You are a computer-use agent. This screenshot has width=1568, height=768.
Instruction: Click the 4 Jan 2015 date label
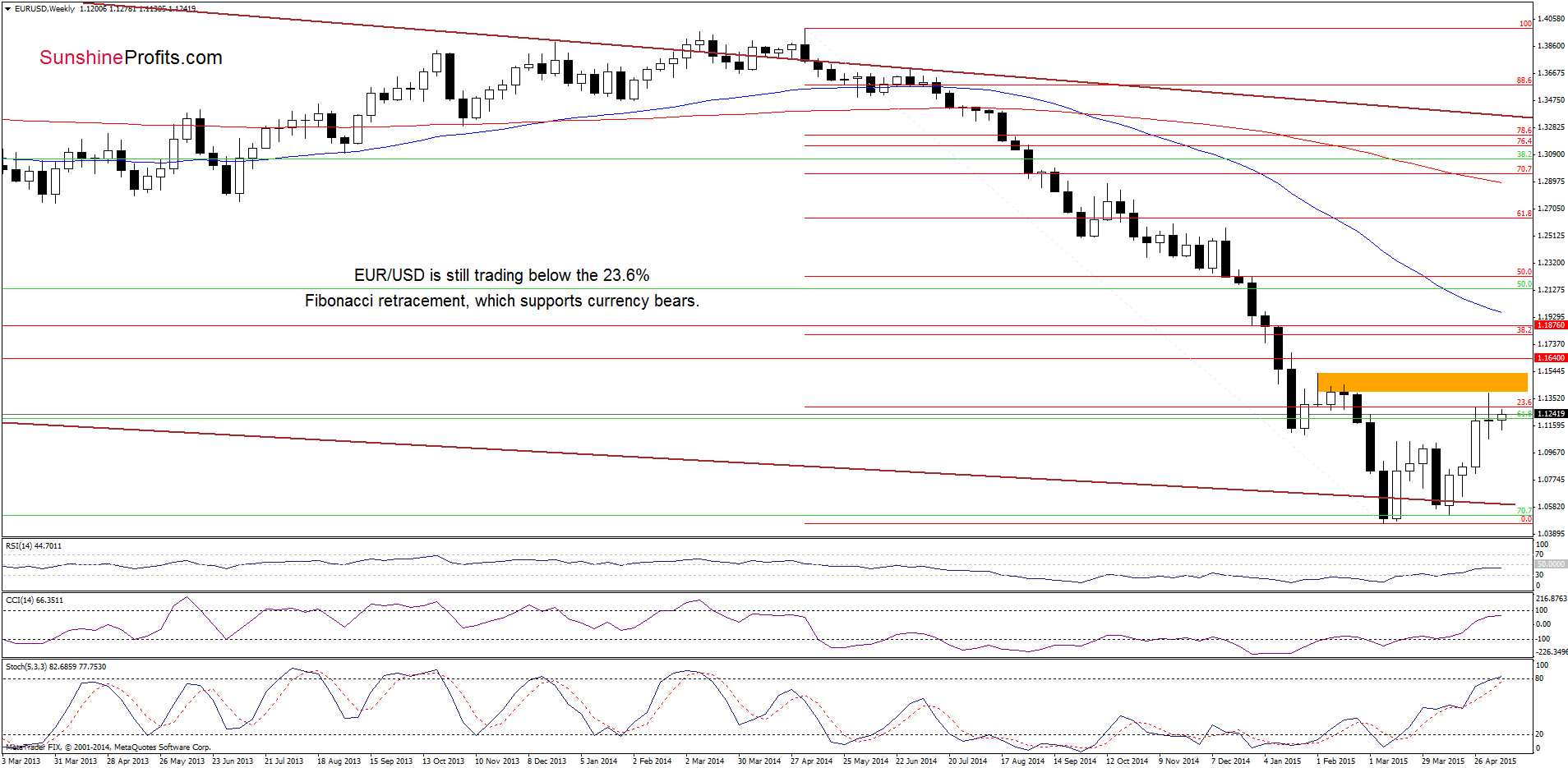click(1282, 761)
